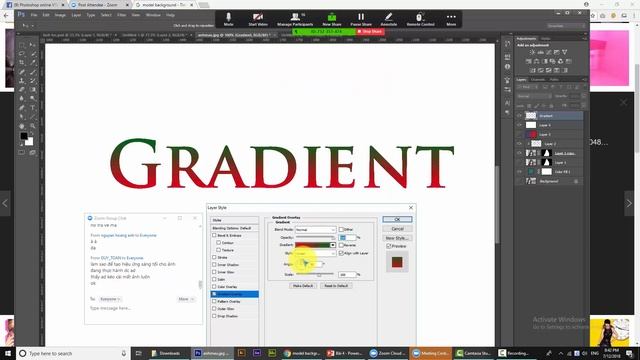
Task: Enable the Inner Shadow checkbox
Action: click(x=214, y=265)
